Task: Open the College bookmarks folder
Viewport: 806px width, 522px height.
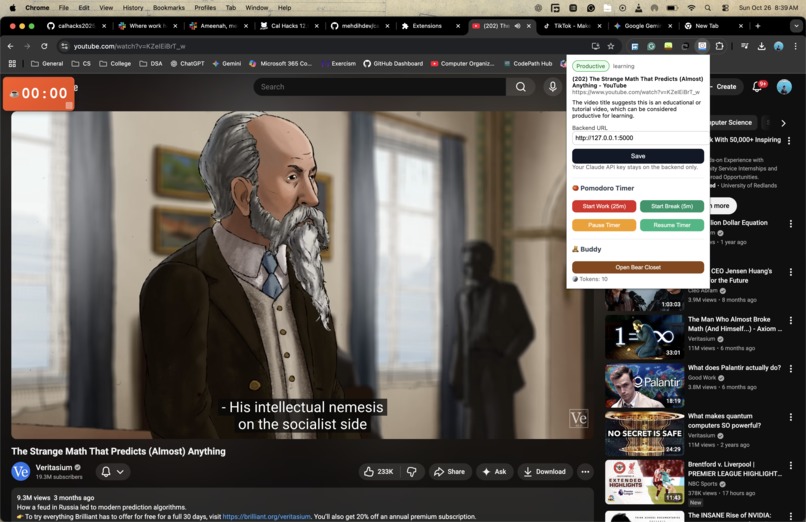Action: [115, 64]
